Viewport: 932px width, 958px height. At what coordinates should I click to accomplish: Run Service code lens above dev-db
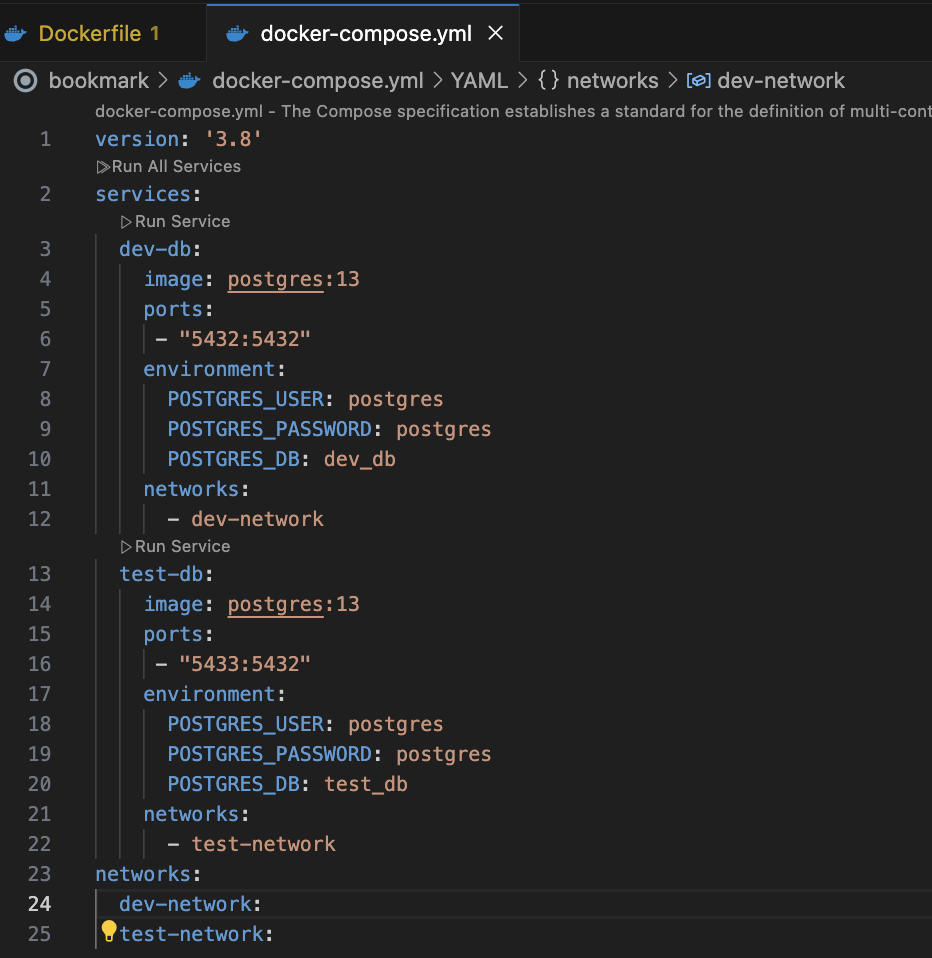[181, 221]
